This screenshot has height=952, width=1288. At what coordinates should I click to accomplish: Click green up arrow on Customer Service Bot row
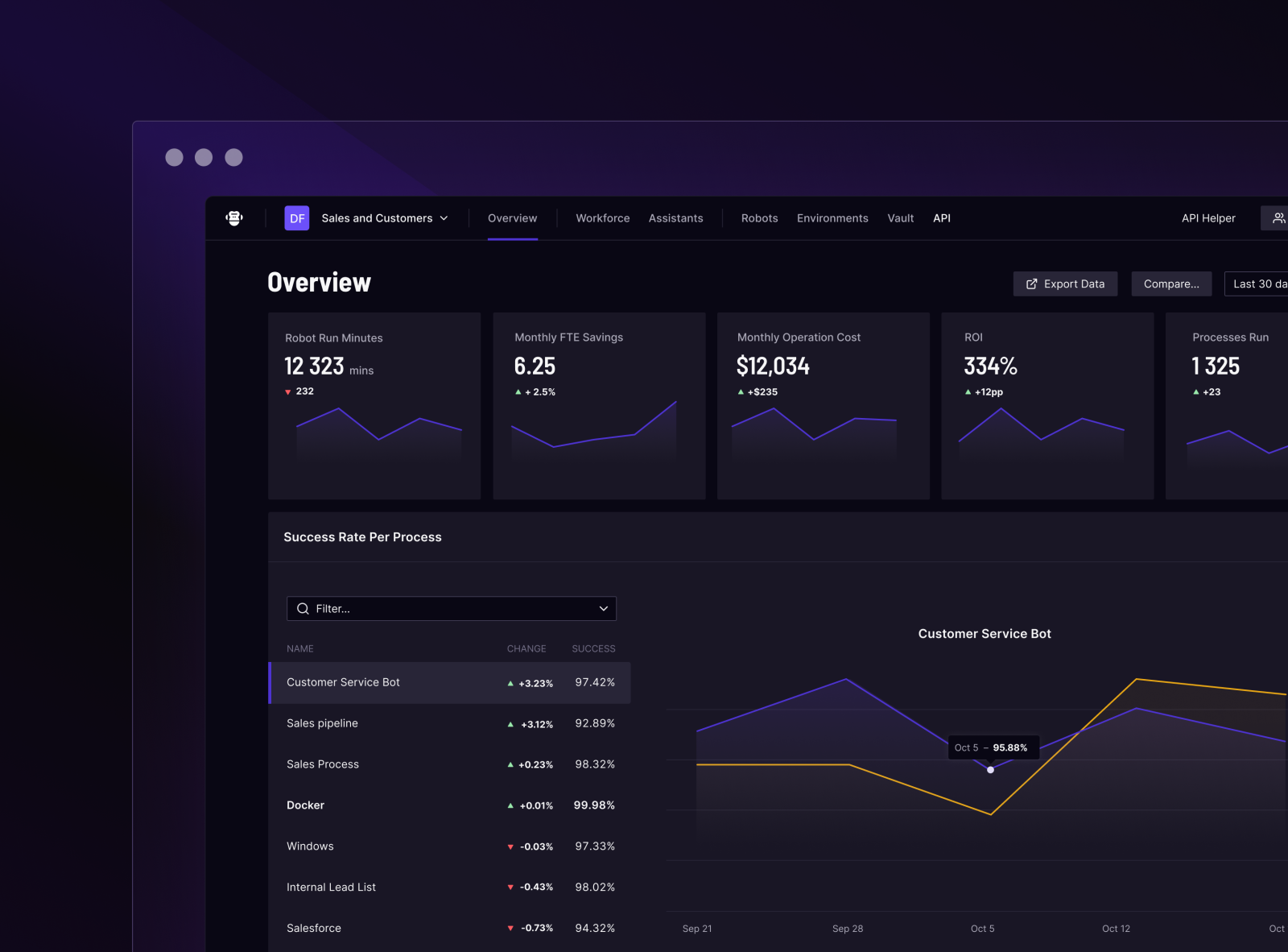click(510, 683)
